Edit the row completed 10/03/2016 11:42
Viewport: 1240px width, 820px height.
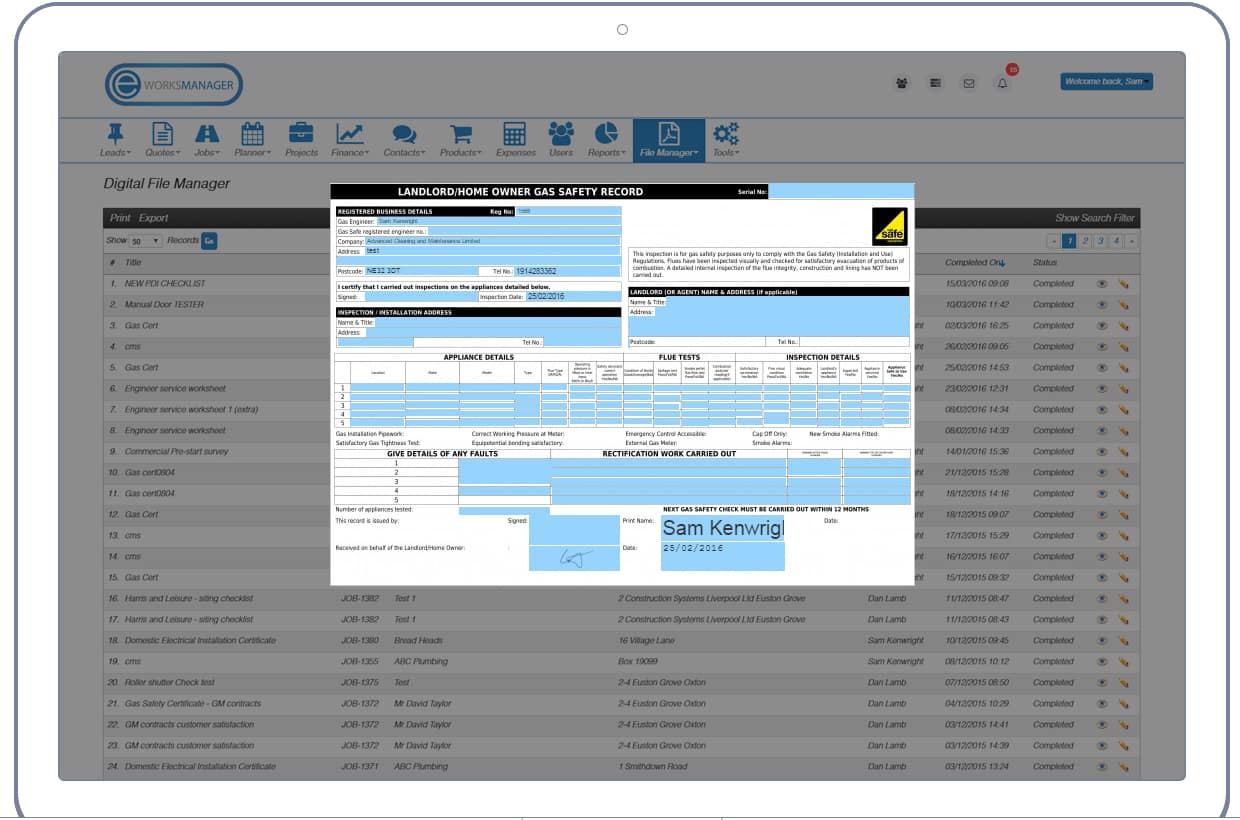tap(1123, 304)
